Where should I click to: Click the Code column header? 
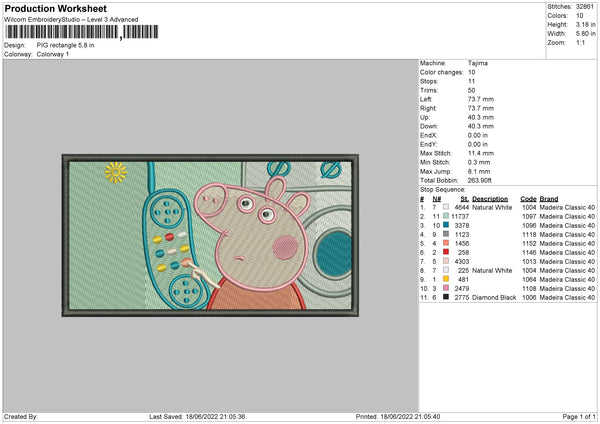(x=528, y=199)
